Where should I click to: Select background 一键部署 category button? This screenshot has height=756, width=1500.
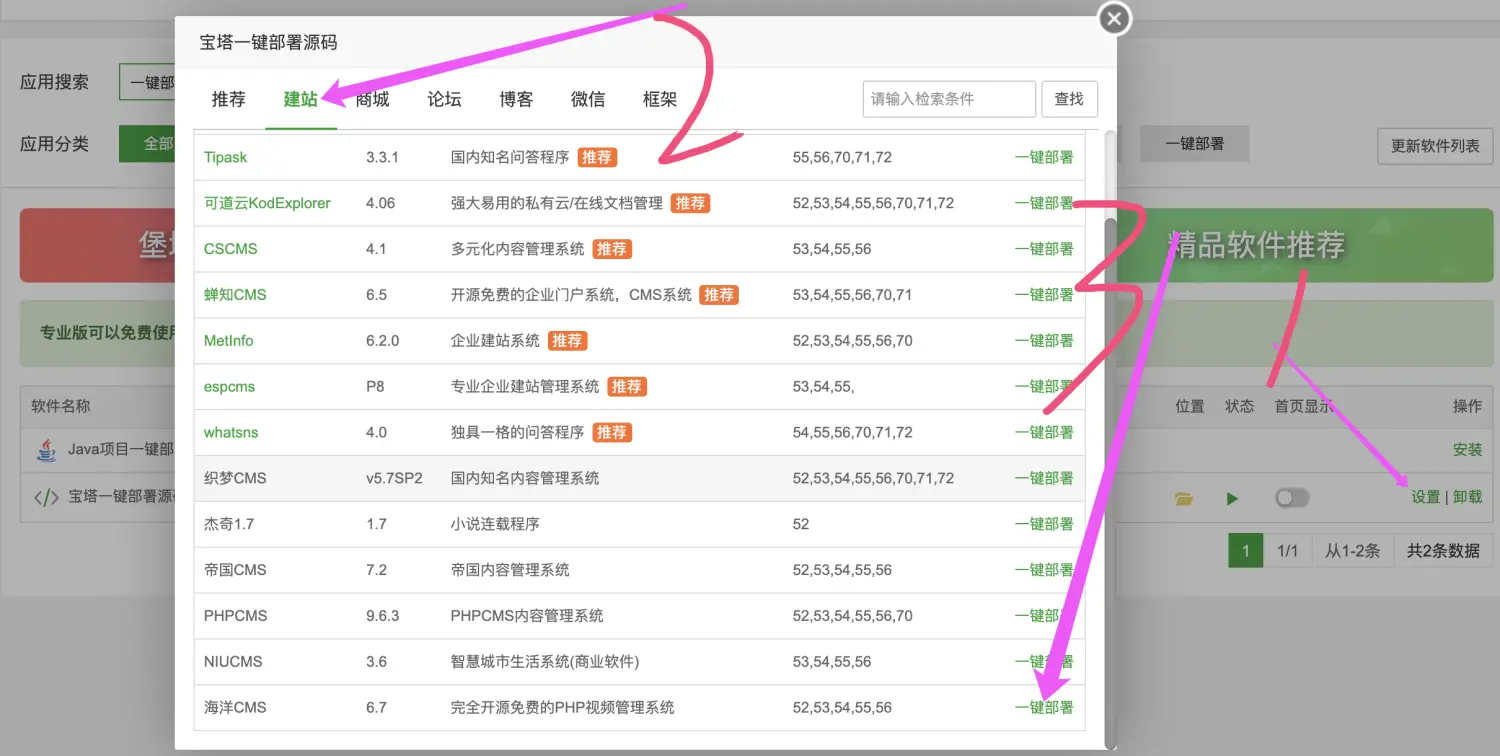1195,144
